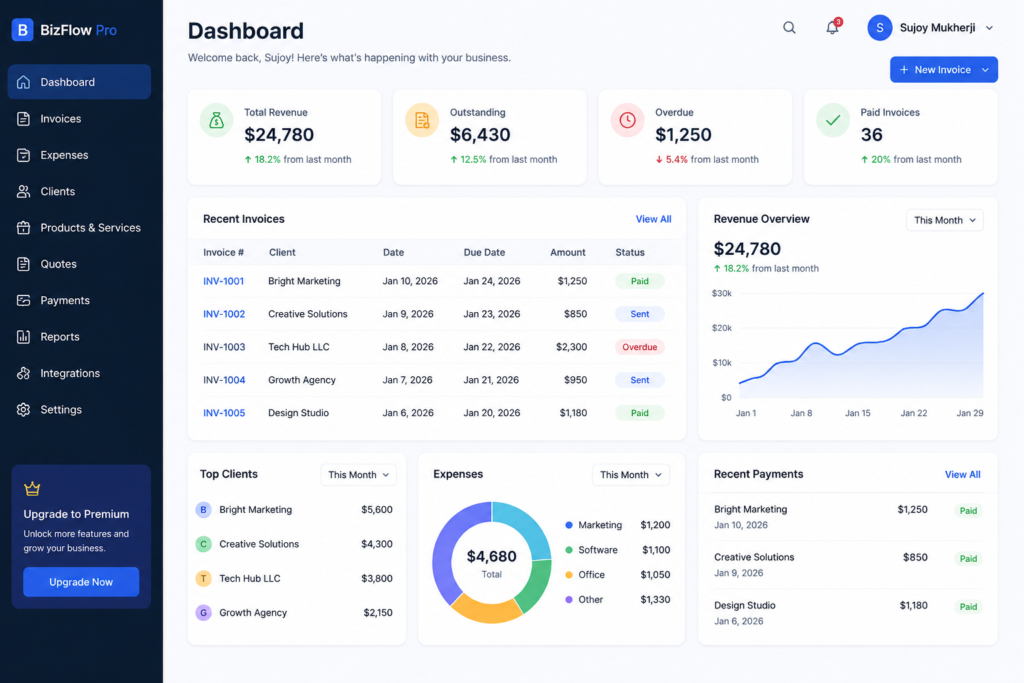Open Expenses from the sidebar menu
Image resolution: width=1024 pixels, height=683 pixels.
[79, 155]
